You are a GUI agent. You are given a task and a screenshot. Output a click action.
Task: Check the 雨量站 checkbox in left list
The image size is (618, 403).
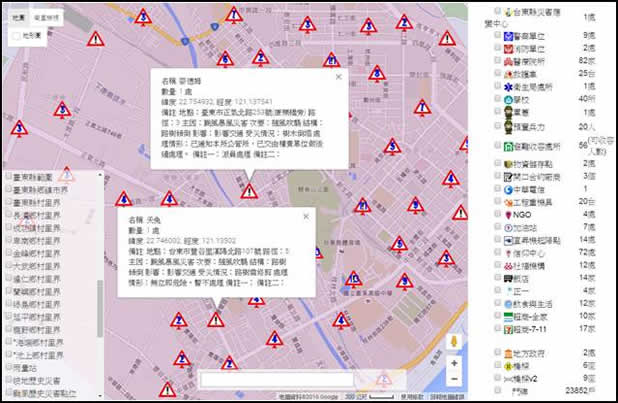tap(8, 367)
